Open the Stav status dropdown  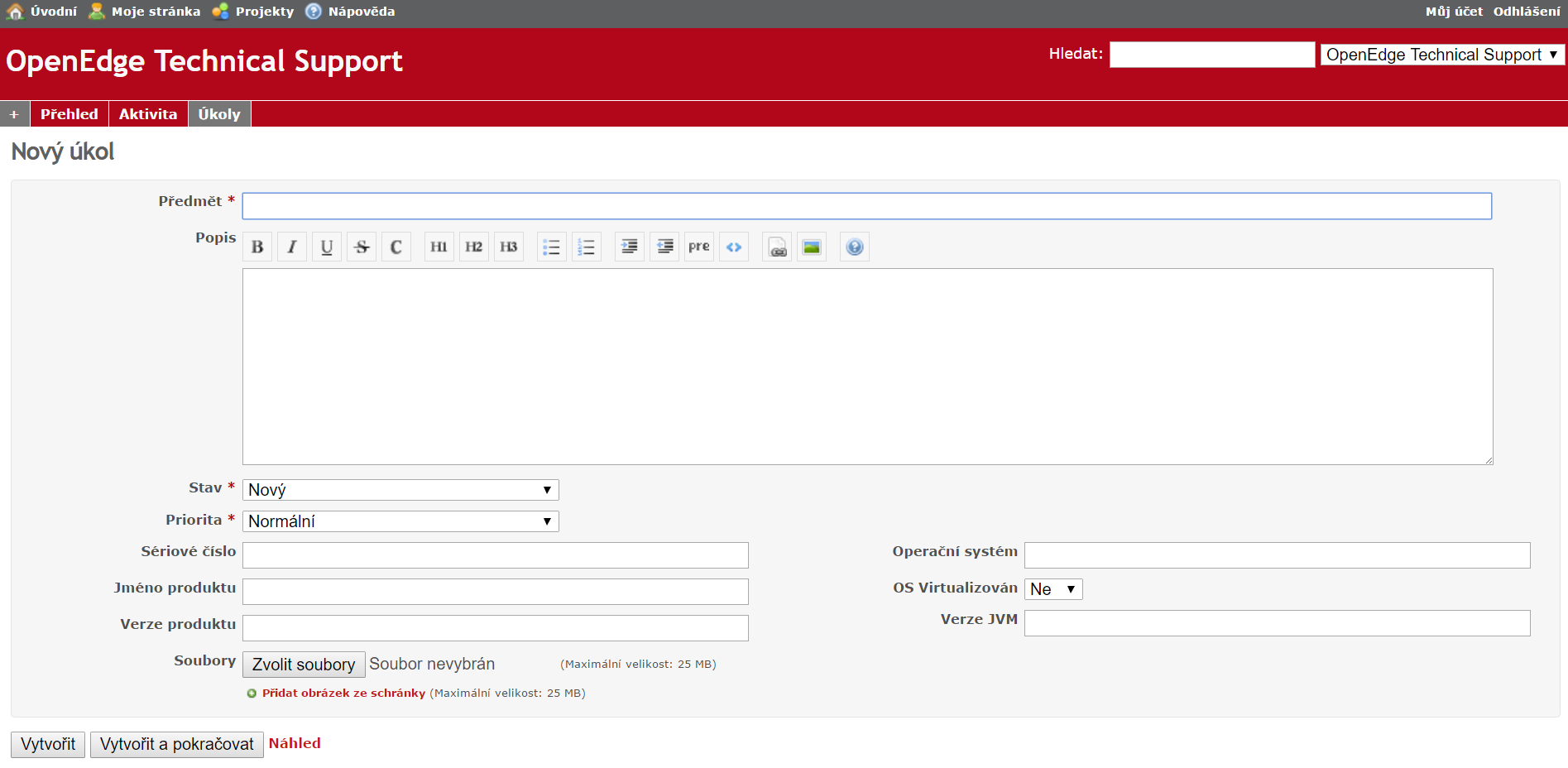tap(400, 490)
